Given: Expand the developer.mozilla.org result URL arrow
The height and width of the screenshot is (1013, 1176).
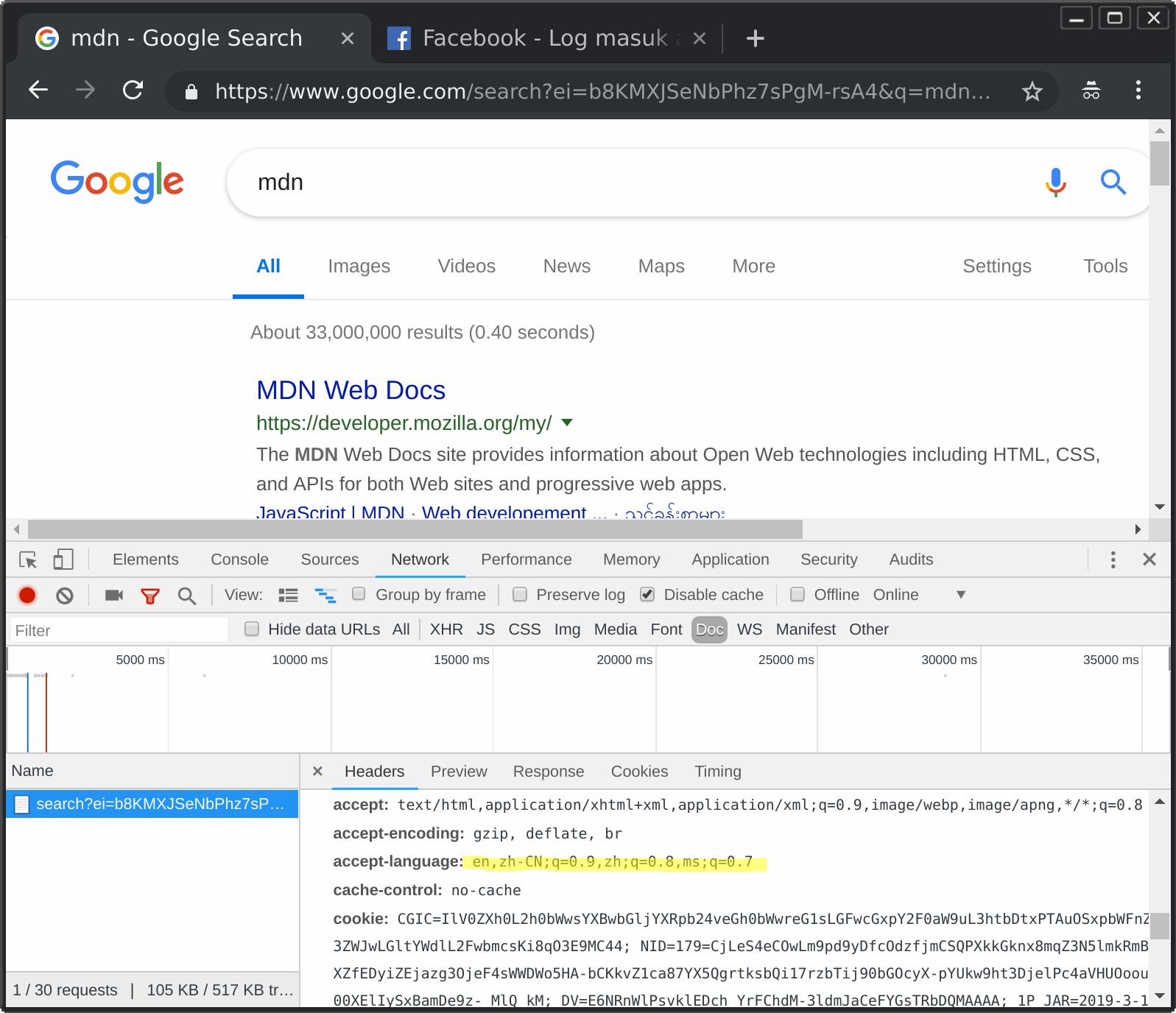Looking at the screenshot, I should click(567, 423).
